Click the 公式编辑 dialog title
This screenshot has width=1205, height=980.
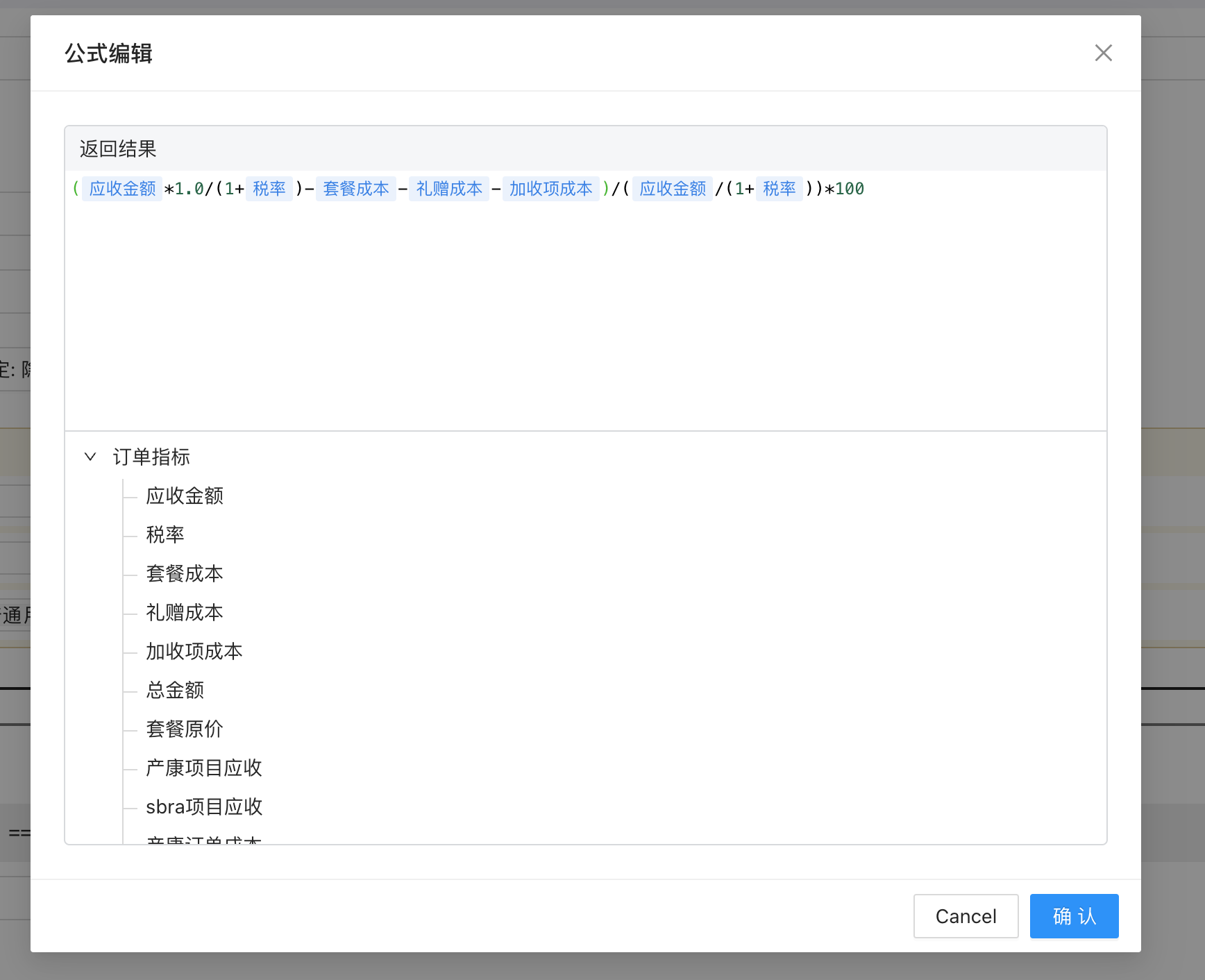click(x=109, y=53)
